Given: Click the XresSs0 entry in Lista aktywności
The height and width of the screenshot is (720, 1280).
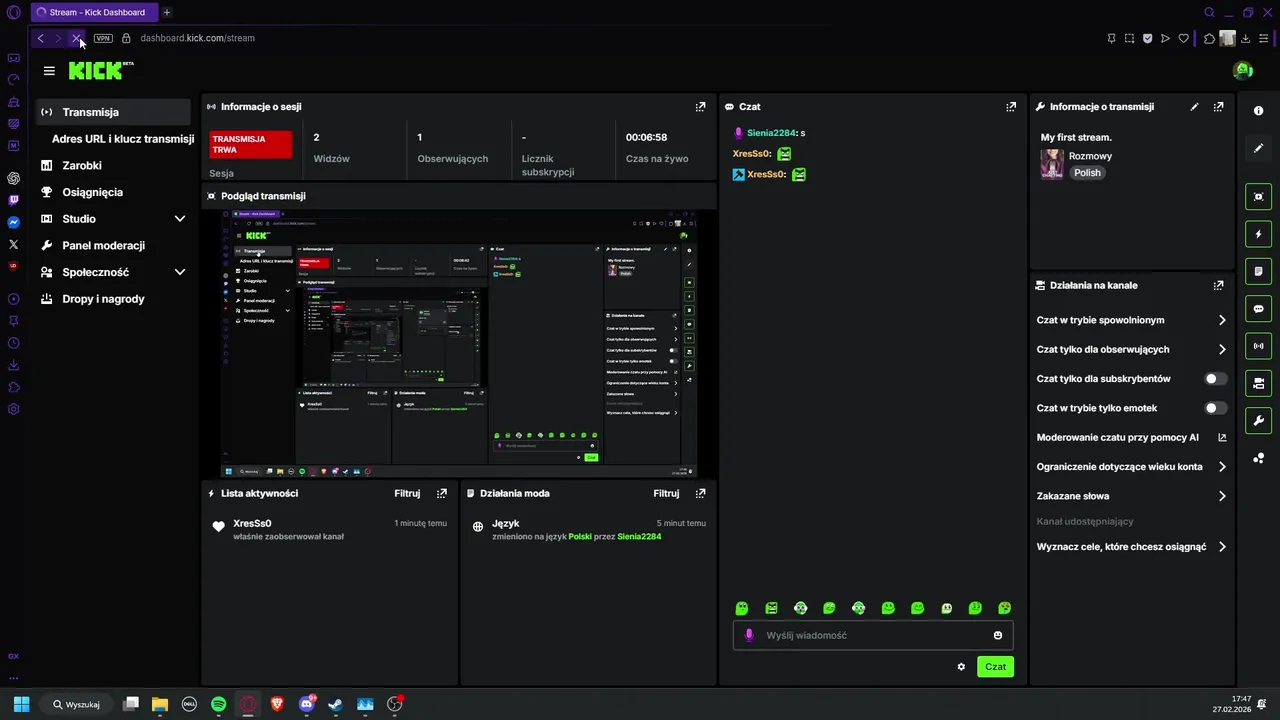Looking at the screenshot, I should 330,529.
